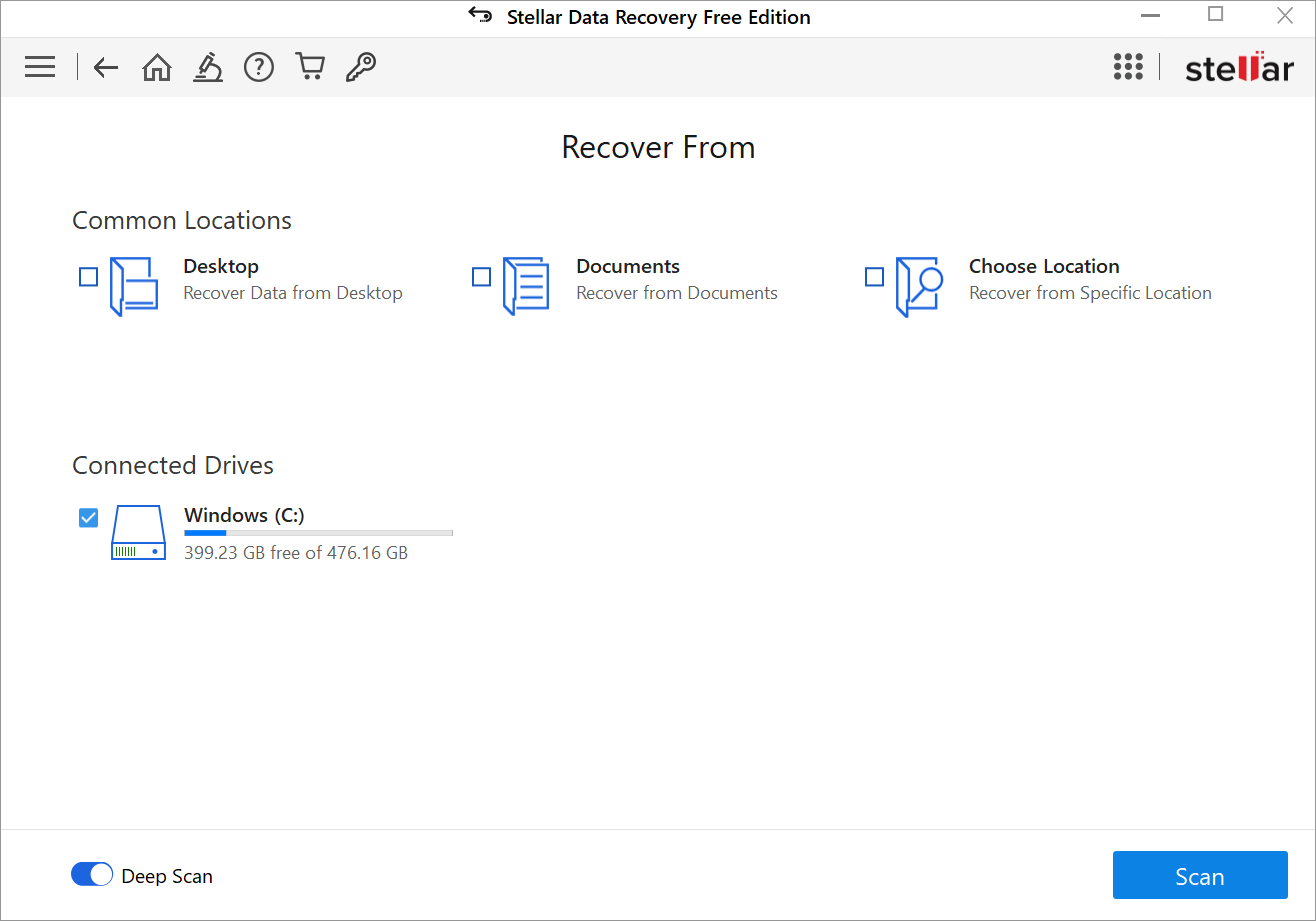
Task: Open the waffle grid of Stellar apps
Action: 1128,67
